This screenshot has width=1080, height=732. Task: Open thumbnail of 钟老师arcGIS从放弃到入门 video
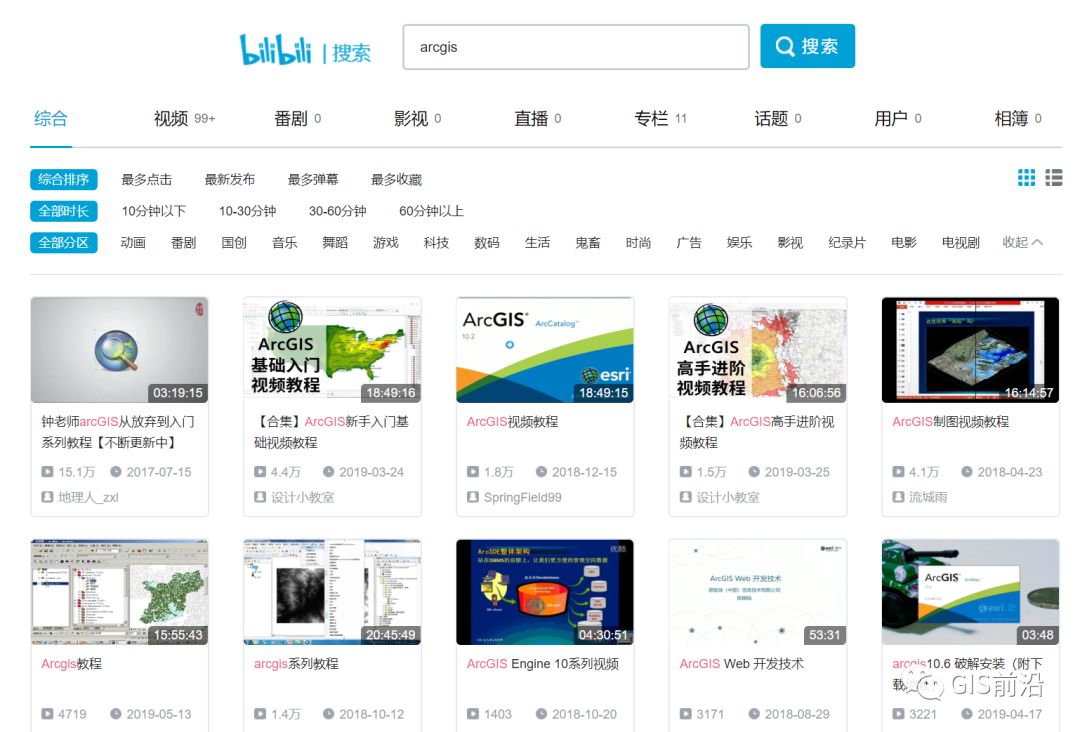tap(119, 350)
